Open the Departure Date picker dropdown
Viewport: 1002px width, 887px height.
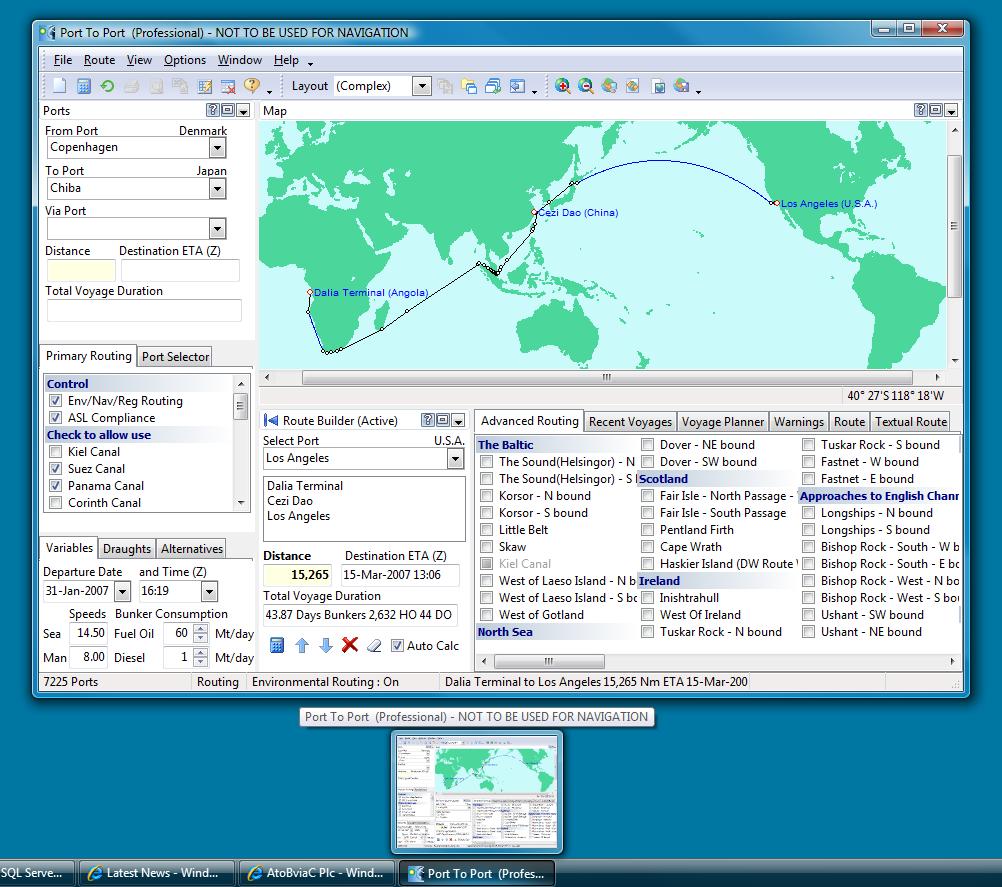click(122, 591)
